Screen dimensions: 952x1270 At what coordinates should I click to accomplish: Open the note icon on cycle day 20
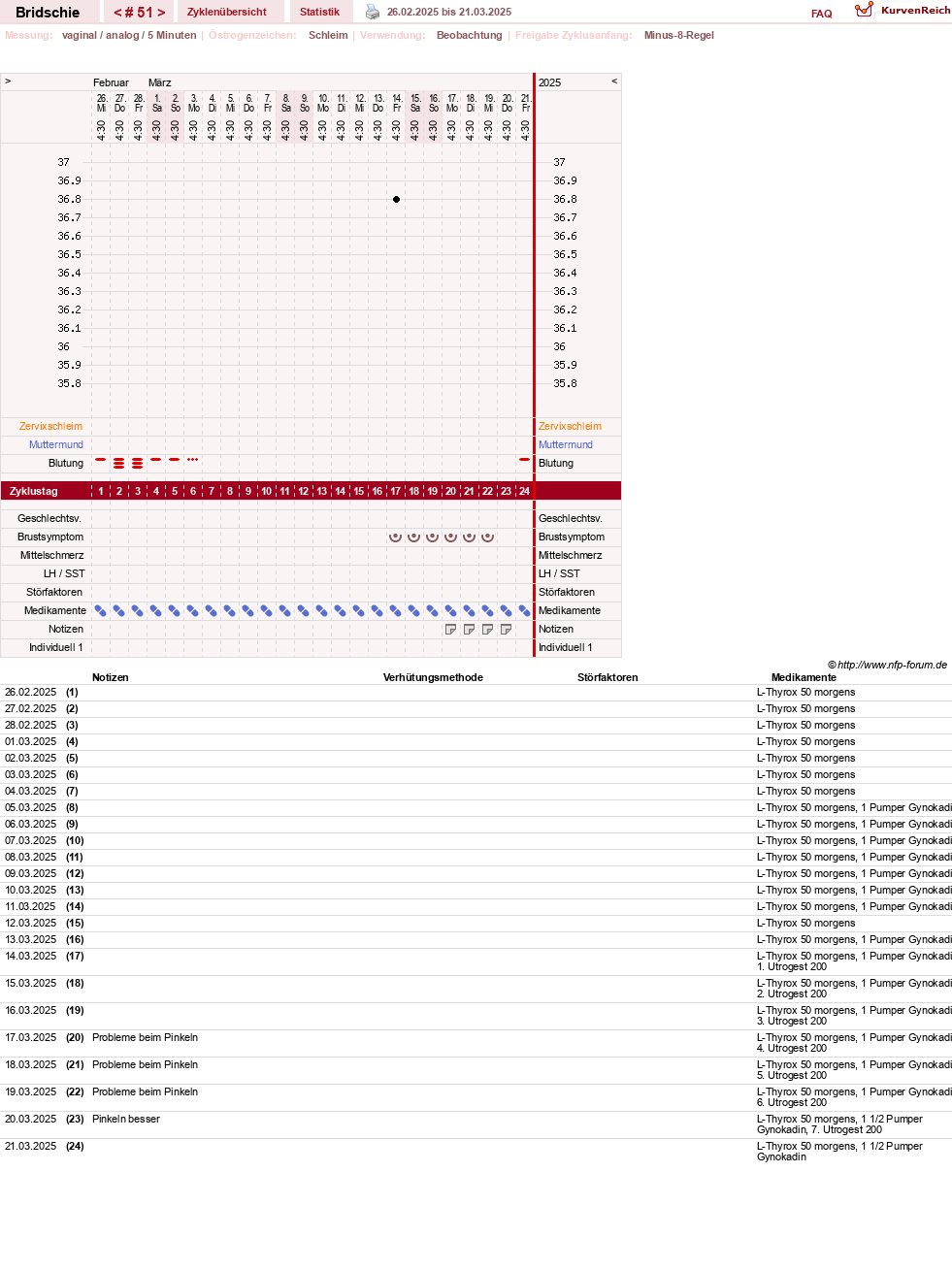(450, 630)
